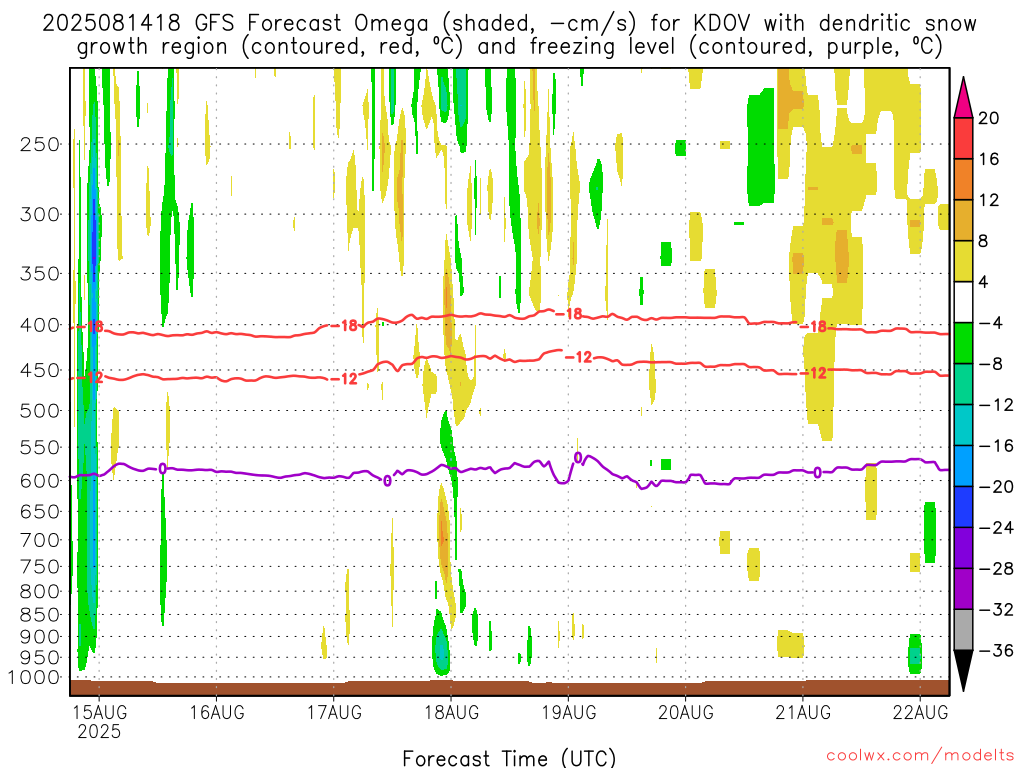The image size is (1024, 768).
Task: Select the 19AUG time axis label
Action: [x=568, y=712]
